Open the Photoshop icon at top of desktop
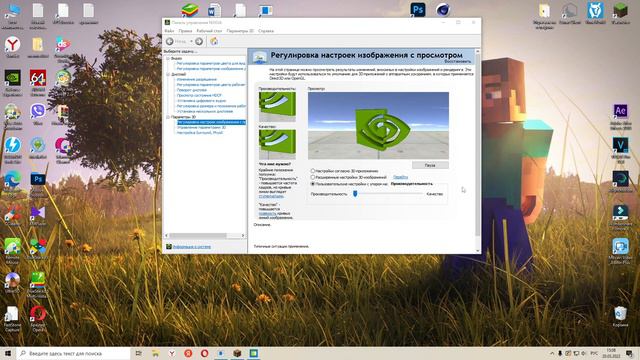The height and width of the screenshot is (360, 640). pos(418,10)
